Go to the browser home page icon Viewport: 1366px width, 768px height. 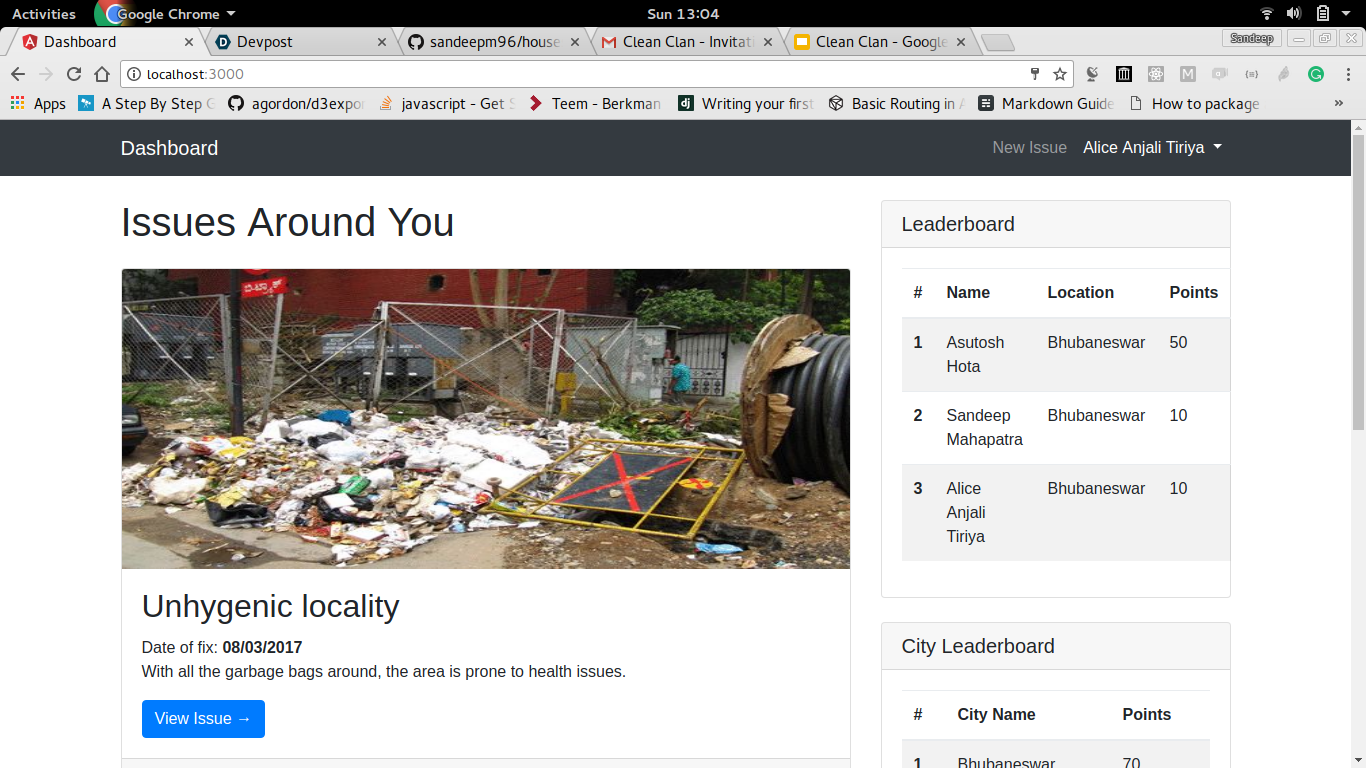pyautogui.click(x=102, y=74)
